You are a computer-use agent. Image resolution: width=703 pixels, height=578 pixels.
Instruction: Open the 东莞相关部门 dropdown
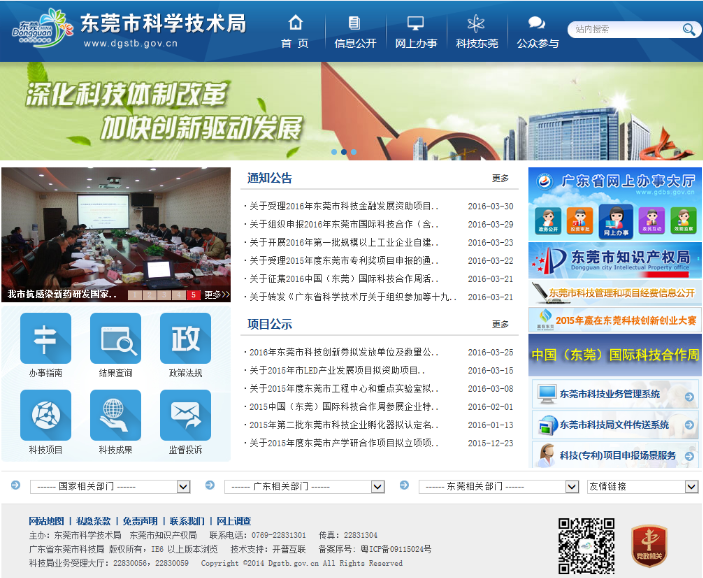pos(498,487)
